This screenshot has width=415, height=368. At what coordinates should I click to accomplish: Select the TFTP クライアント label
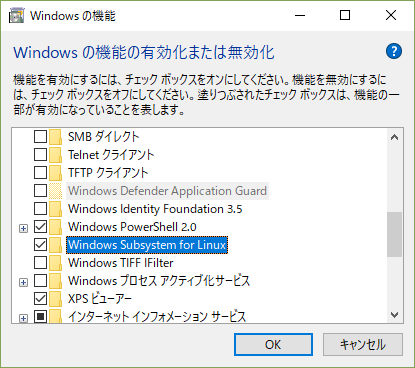coord(108,173)
